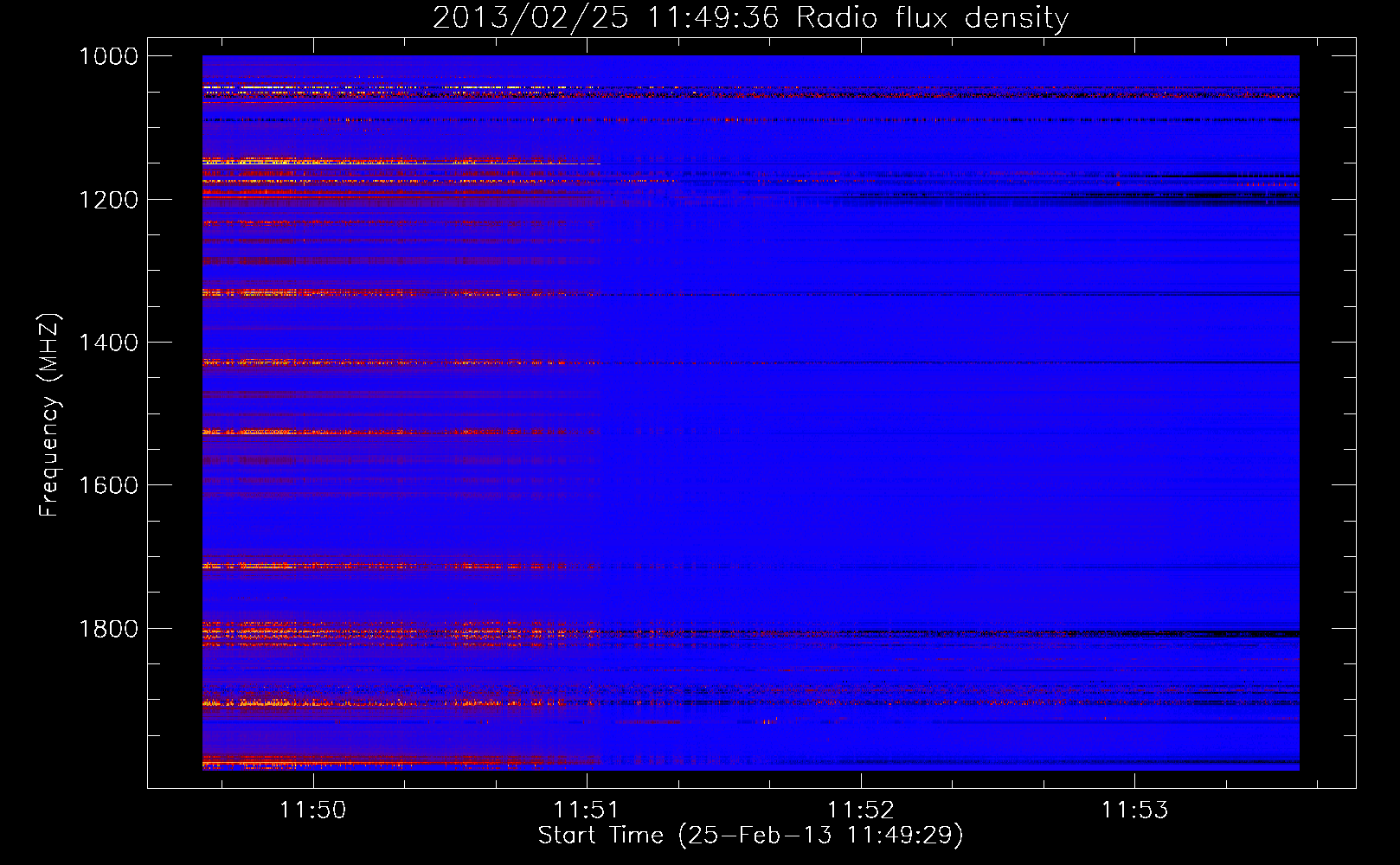Click the '1600' frequency axis label
The image size is (1400, 865).
pyautogui.click(x=108, y=485)
